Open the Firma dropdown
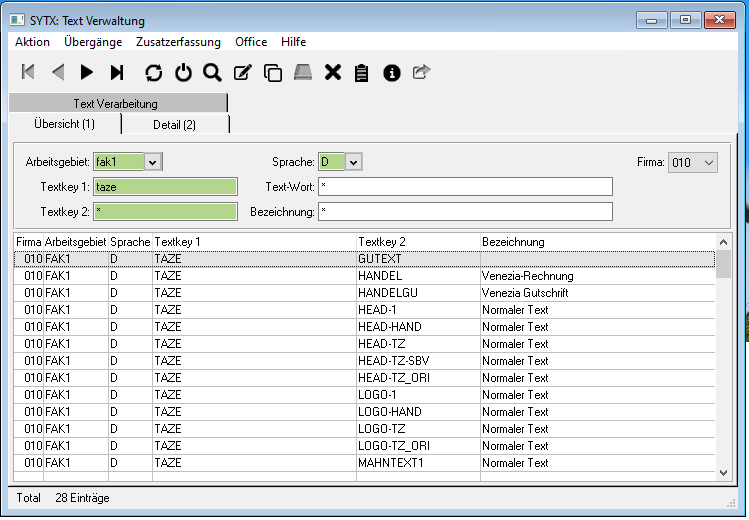The height and width of the screenshot is (520, 749). (x=709, y=162)
